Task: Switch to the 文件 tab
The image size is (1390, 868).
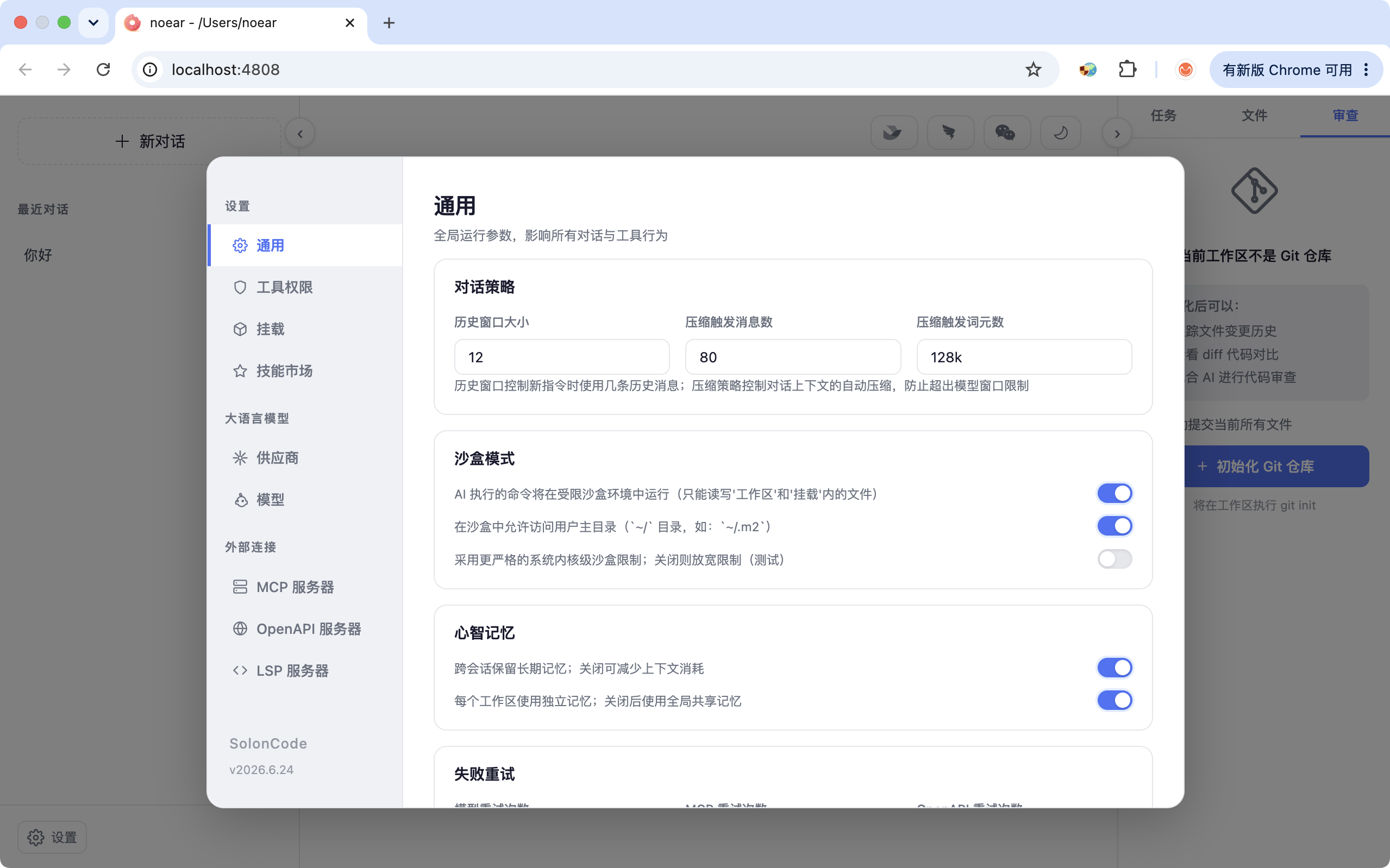Action: (x=1254, y=115)
